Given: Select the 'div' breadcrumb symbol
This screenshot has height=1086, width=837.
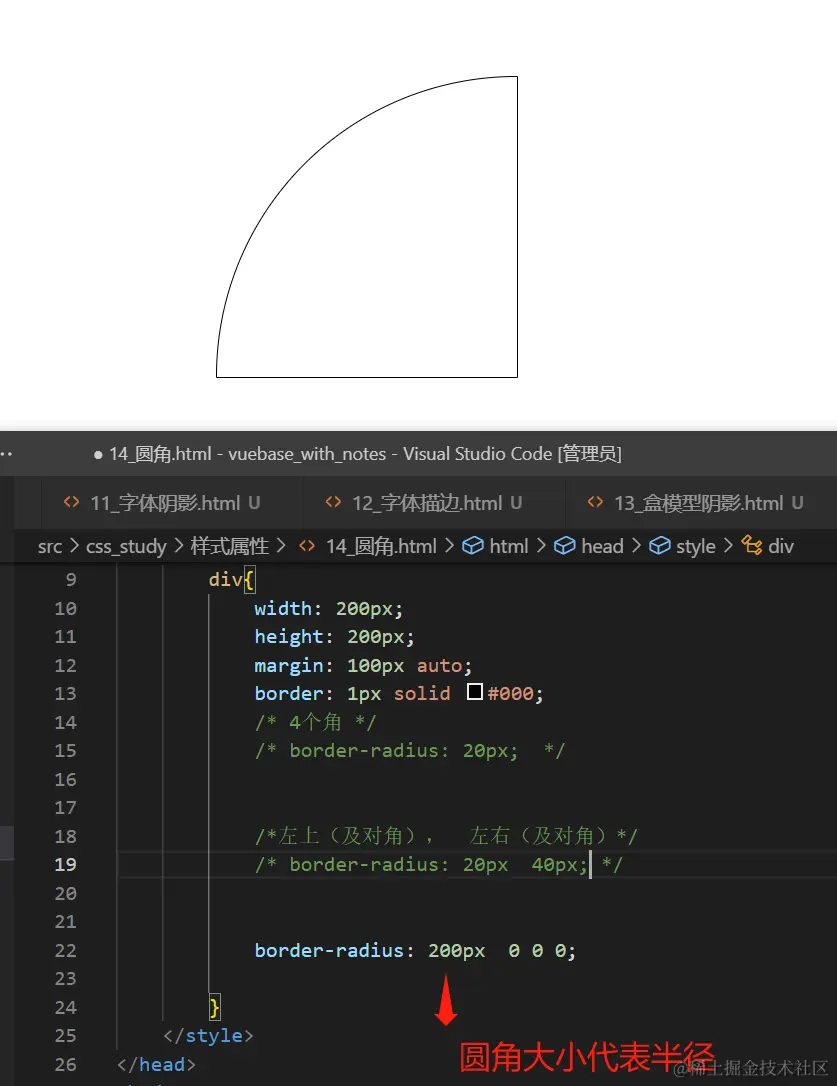Looking at the screenshot, I should [781, 546].
